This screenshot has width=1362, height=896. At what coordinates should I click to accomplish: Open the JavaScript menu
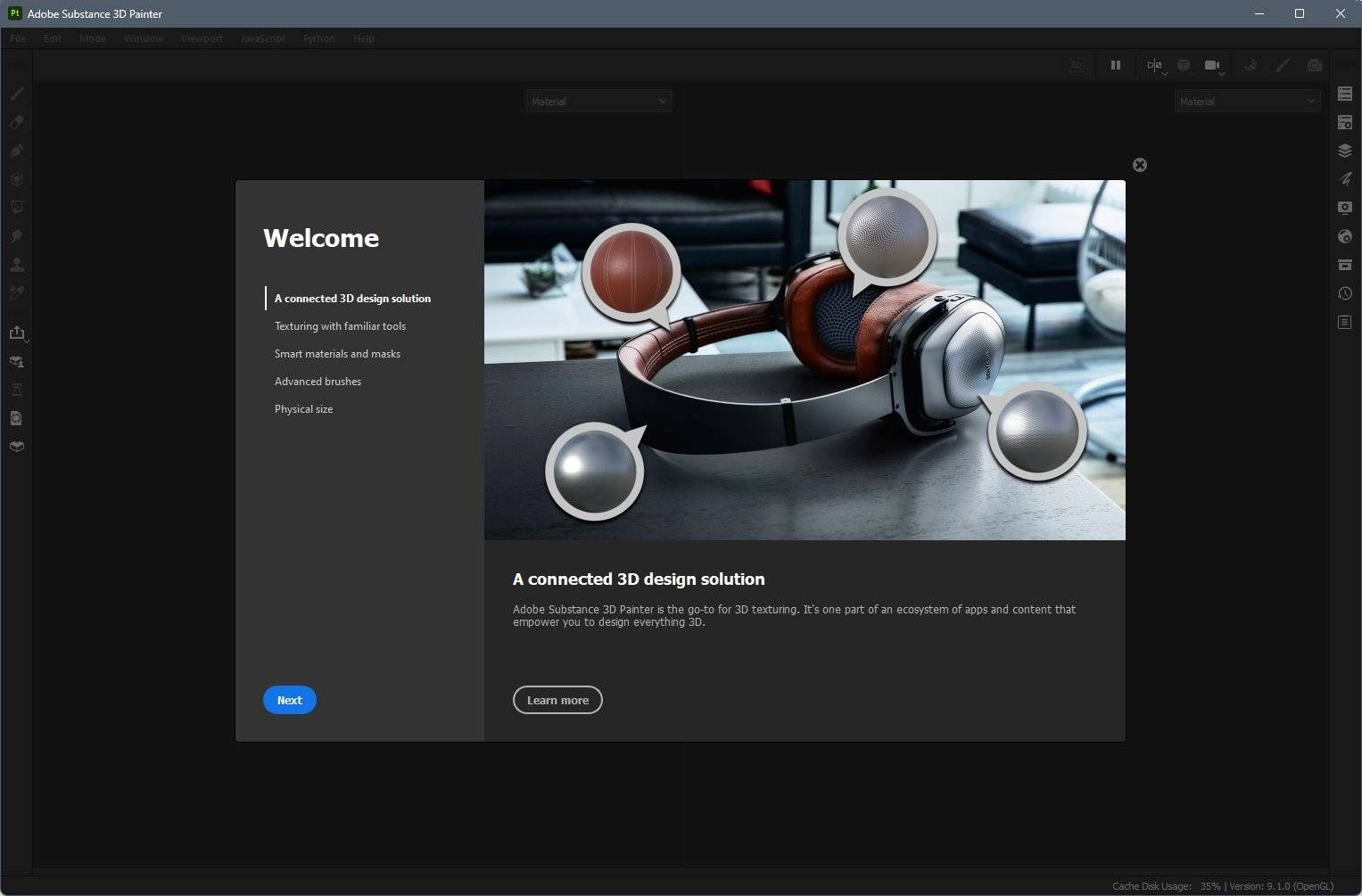(x=263, y=38)
